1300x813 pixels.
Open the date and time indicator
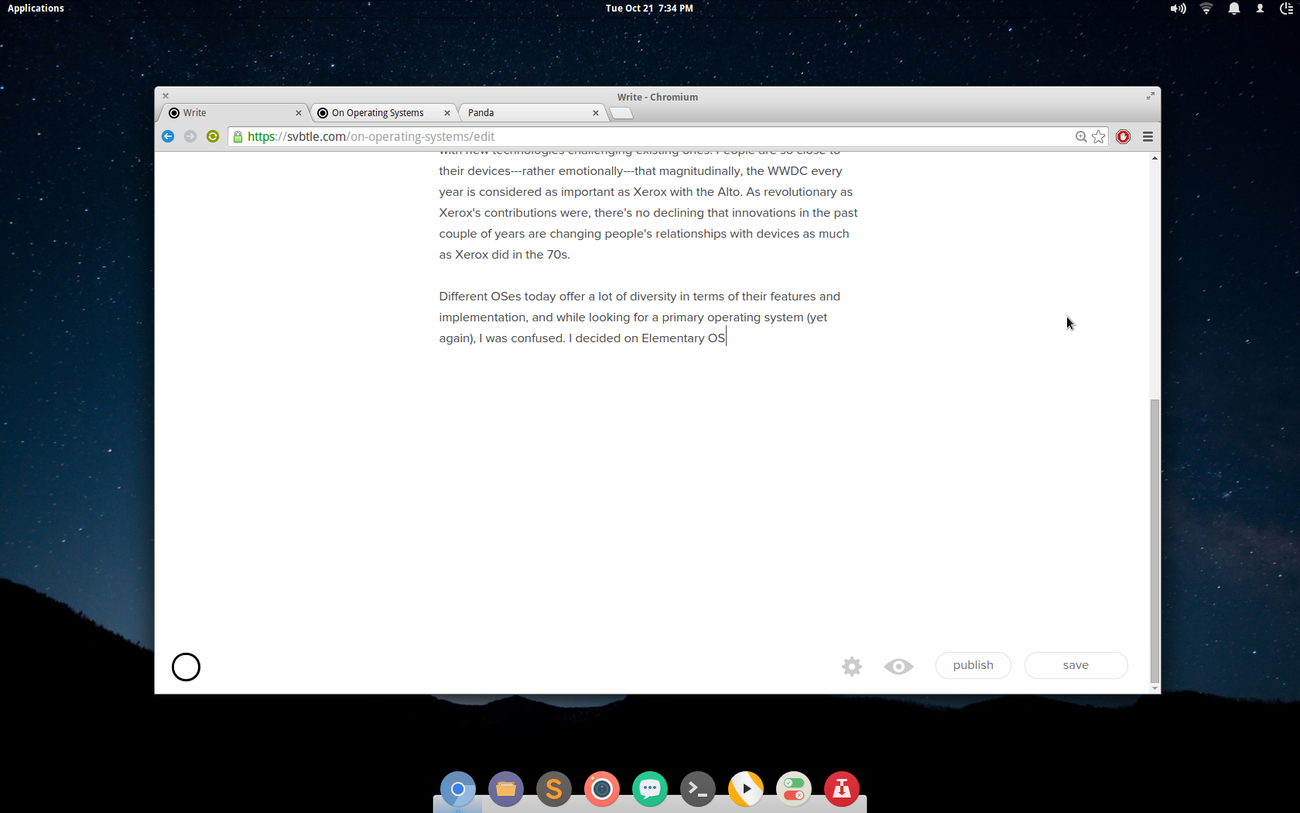[649, 8]
